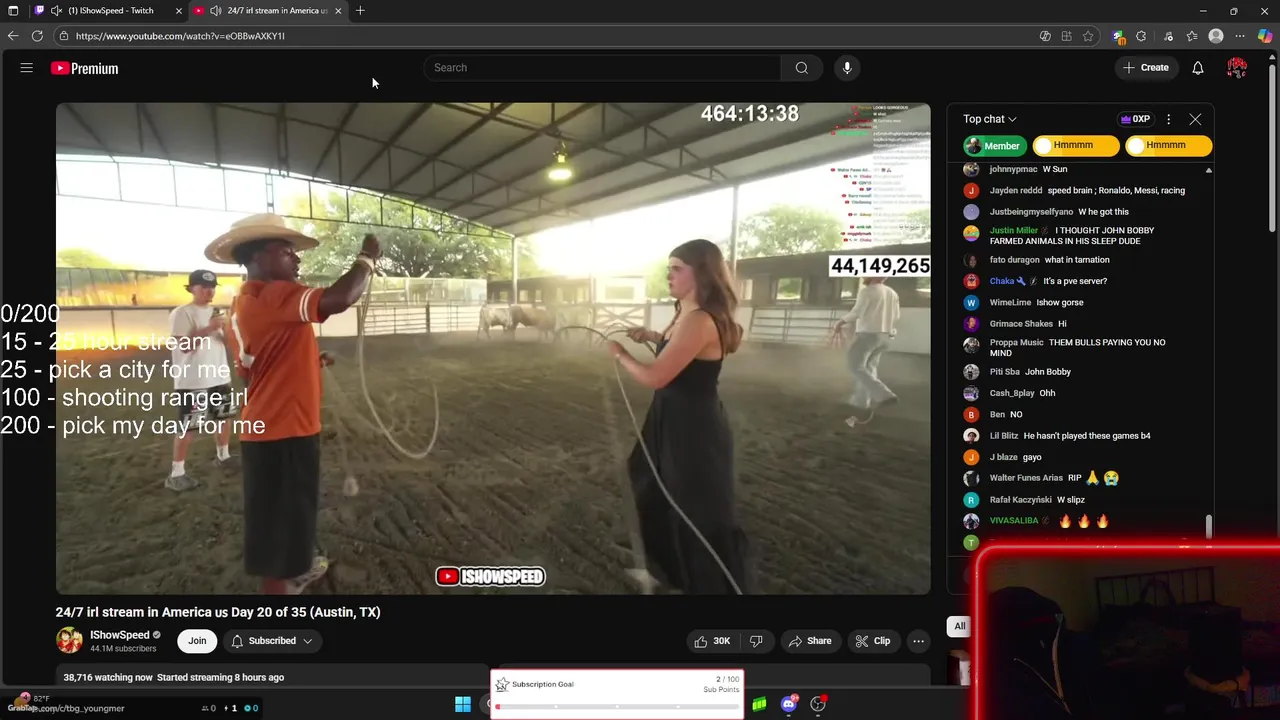The height and width of the screenshot is (720, 1280).
Task: Focus the YouTube search field
Action: pos(603,68)
